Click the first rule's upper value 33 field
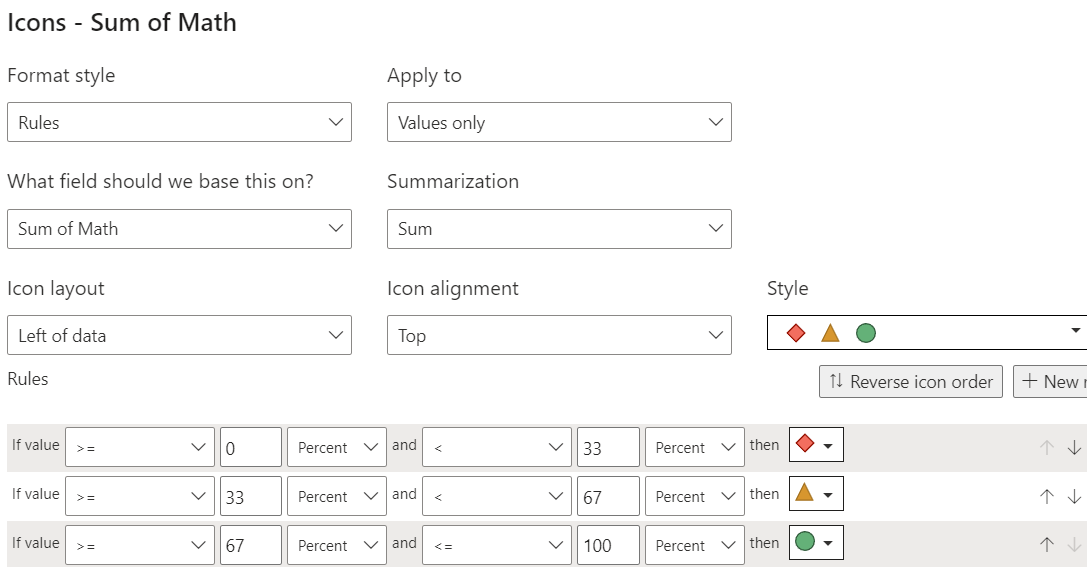 pos(608,448)
